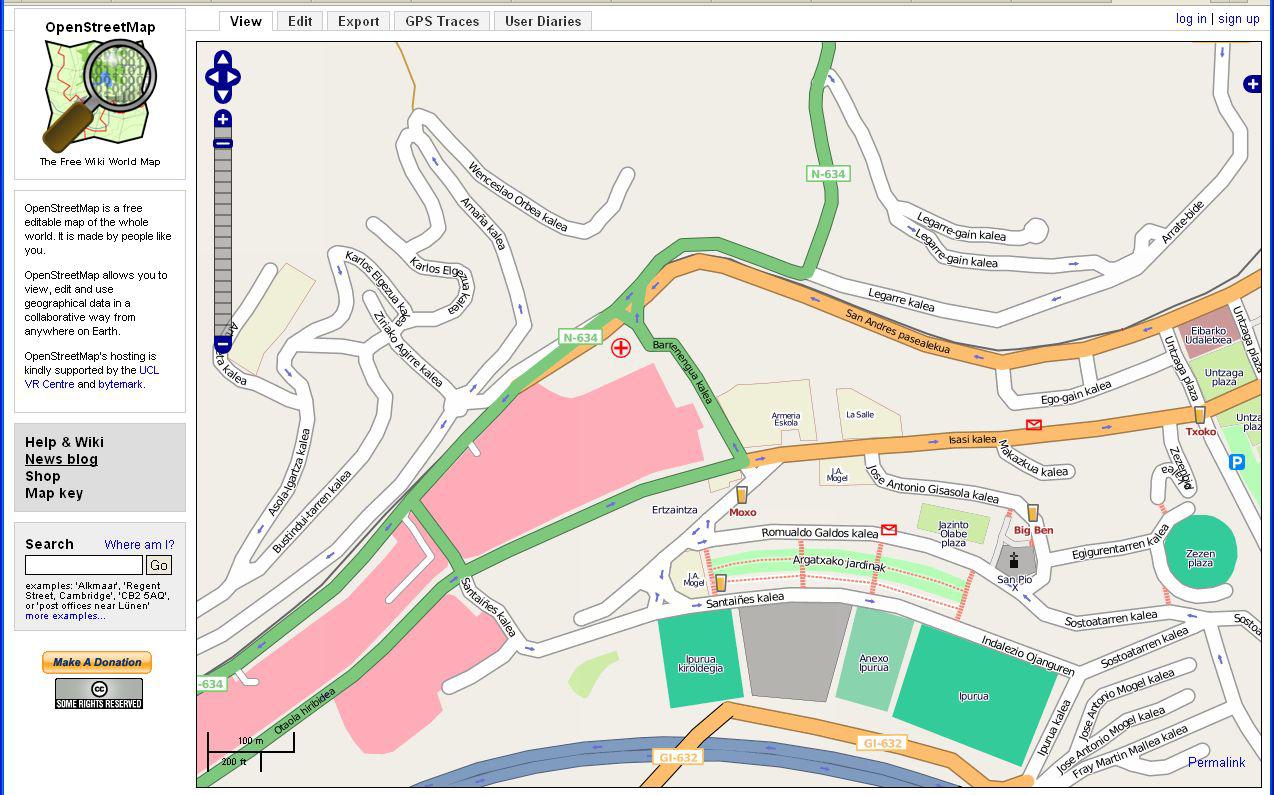This screenshot has width=1274, height=795.
Task: Open the log in link
Action: pos(1191,19)
